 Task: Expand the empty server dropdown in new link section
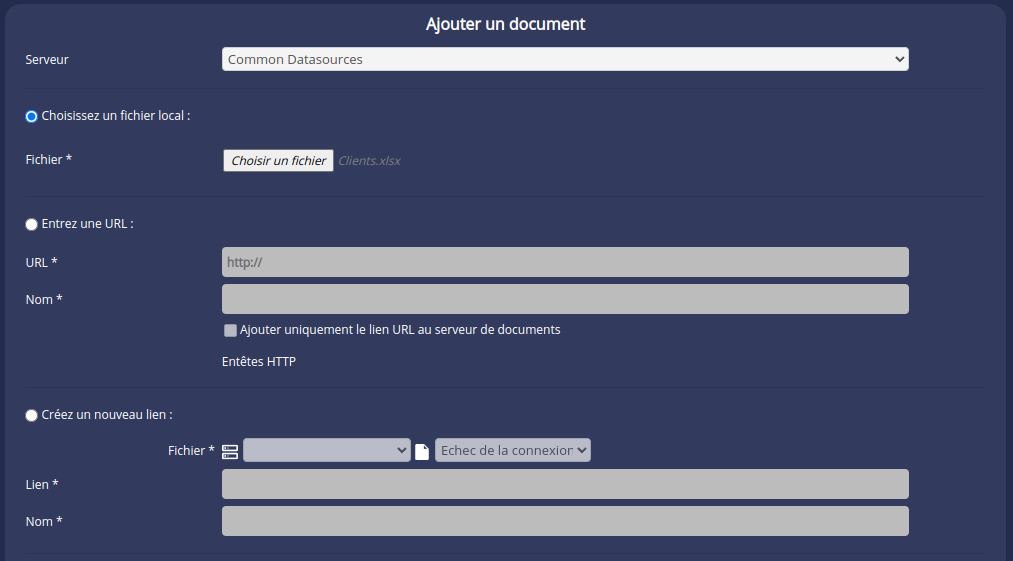[326, 451]
